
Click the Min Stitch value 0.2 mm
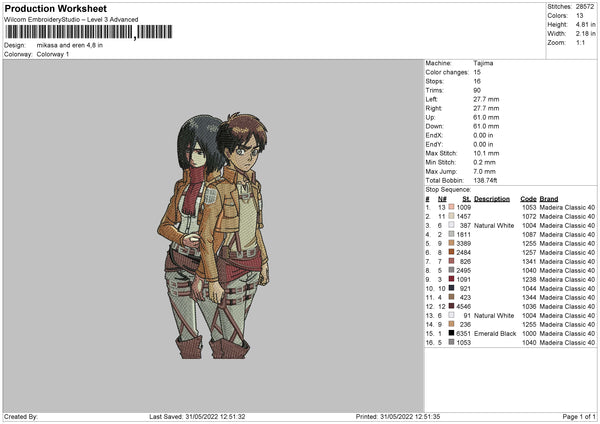(484, 162)
